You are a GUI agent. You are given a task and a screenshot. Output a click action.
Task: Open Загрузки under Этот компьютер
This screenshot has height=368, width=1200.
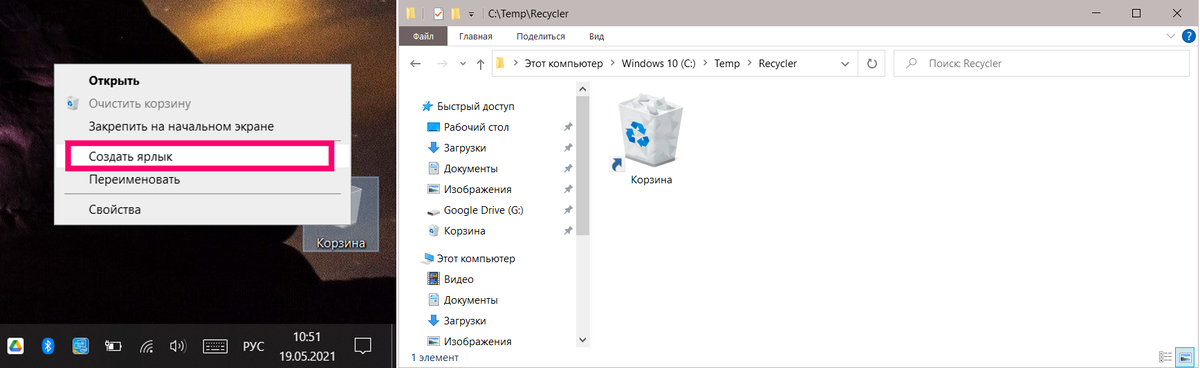pyautogui.click(x=464, y=321)
